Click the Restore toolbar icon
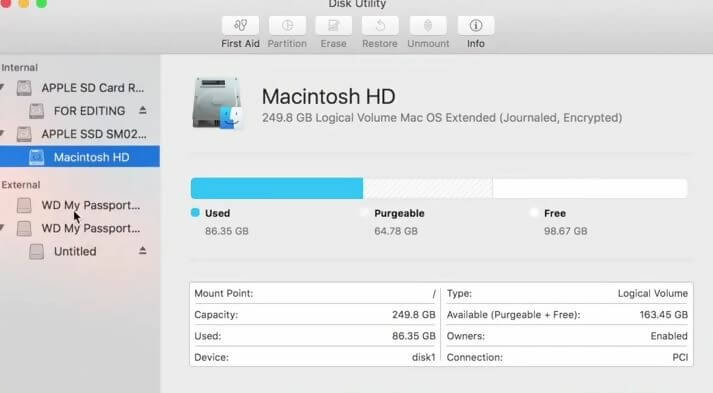 (x=380, y=25)
